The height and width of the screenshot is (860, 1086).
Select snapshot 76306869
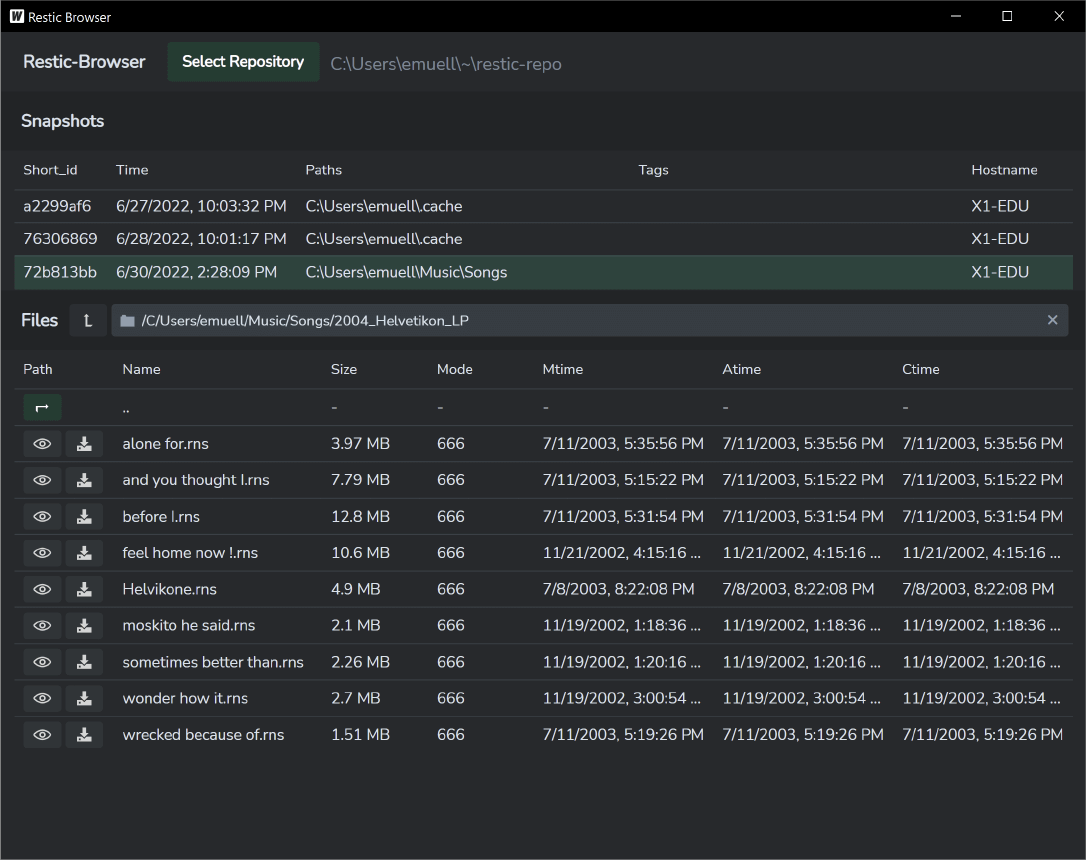tap(60, 239)
